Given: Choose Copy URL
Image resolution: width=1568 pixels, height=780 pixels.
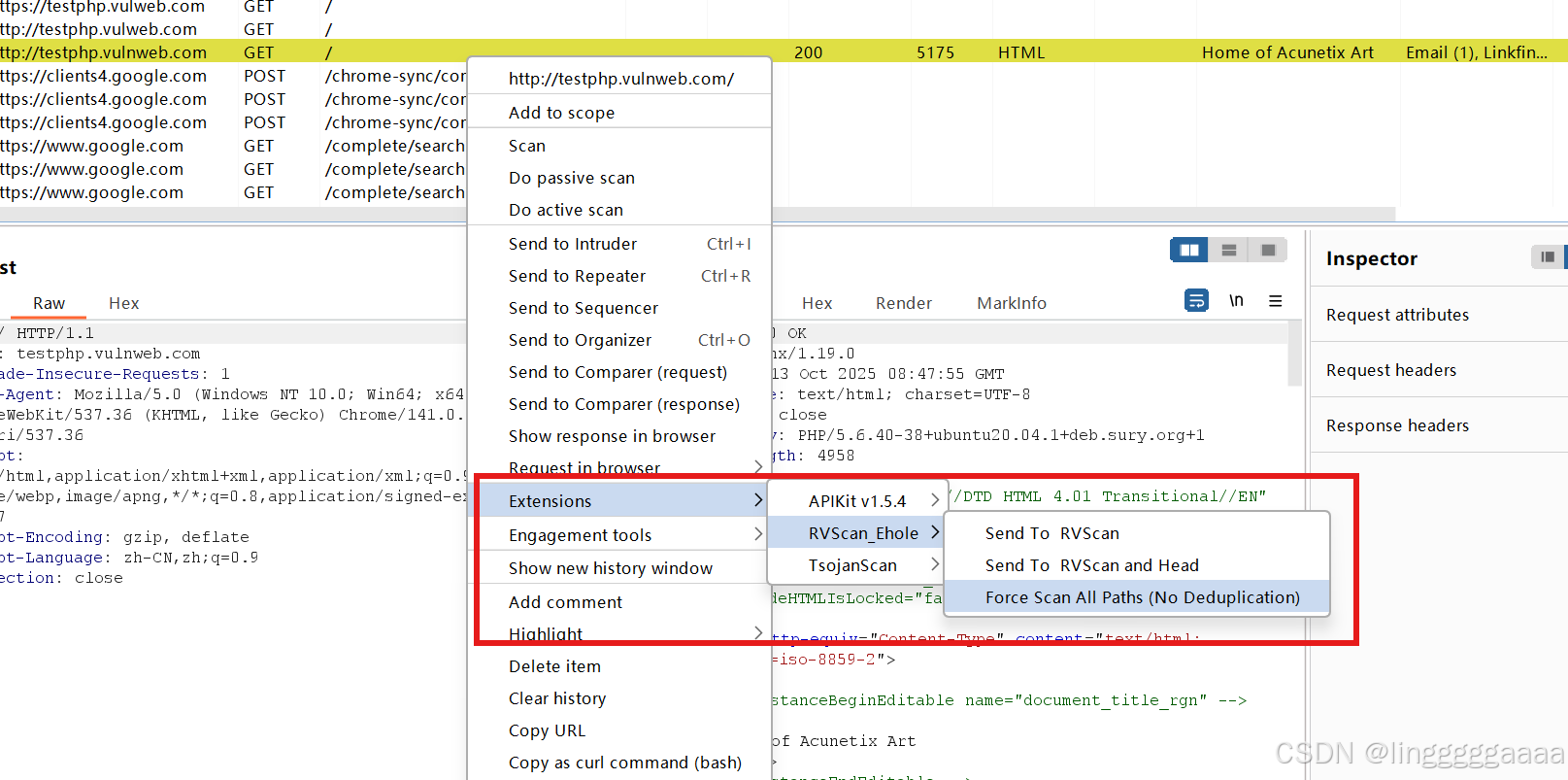Looking at the screenshot, I should pyautogui.click(x=547, y=730).
